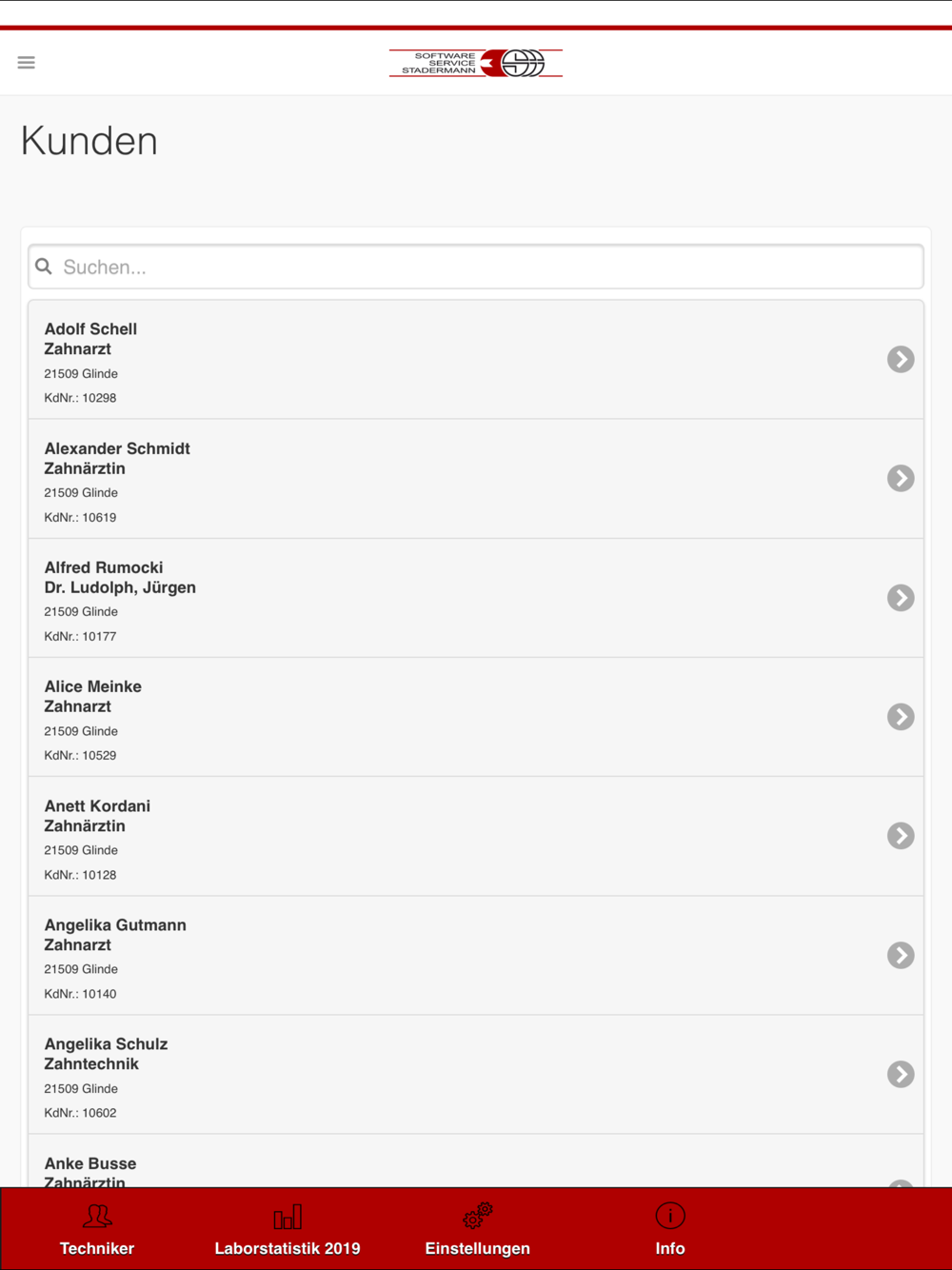Expand Adolf Schell entry arrow

point(901,359)
